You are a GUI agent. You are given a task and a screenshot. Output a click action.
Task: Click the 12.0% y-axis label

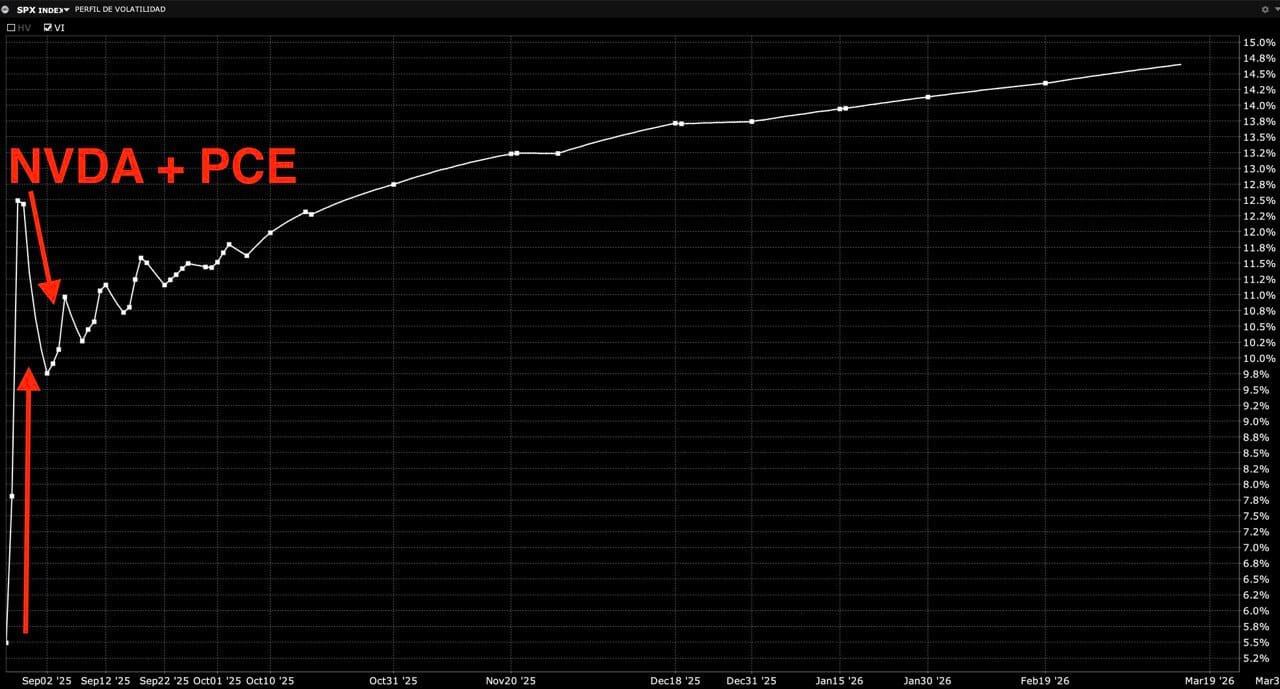pyautogui.click(x=1258, y=232)
